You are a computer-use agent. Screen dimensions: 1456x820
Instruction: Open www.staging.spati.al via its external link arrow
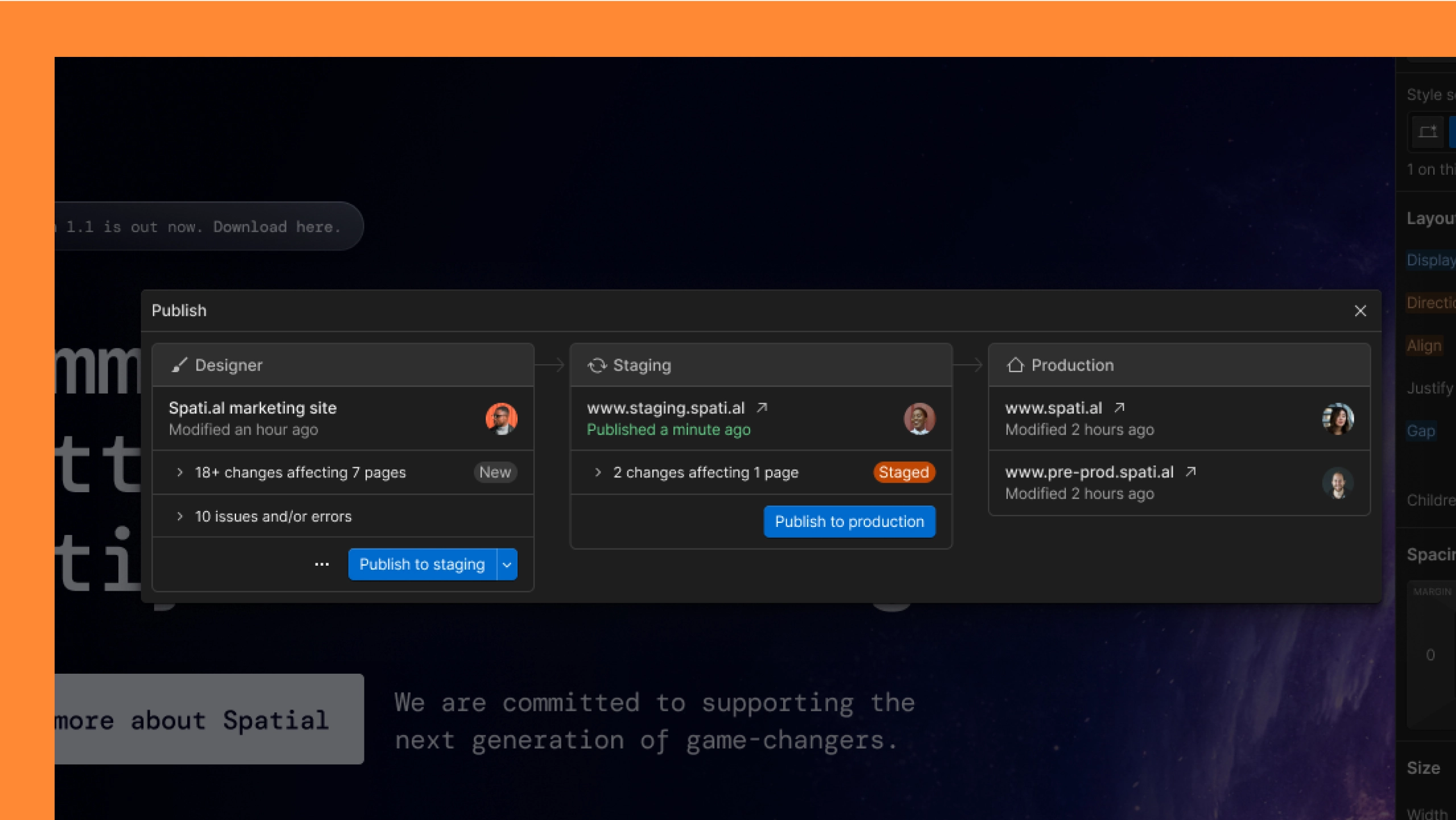[763, 406]
